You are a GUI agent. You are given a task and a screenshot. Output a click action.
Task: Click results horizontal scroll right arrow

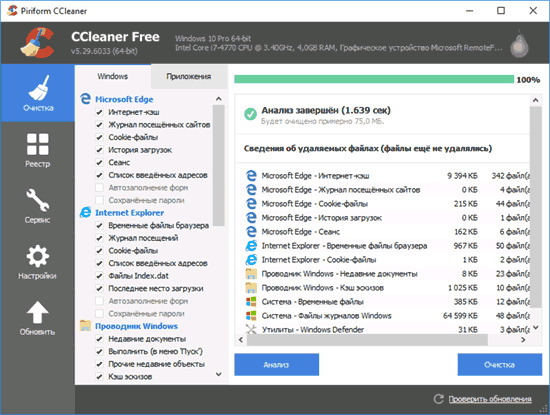(x=523, y=340)
